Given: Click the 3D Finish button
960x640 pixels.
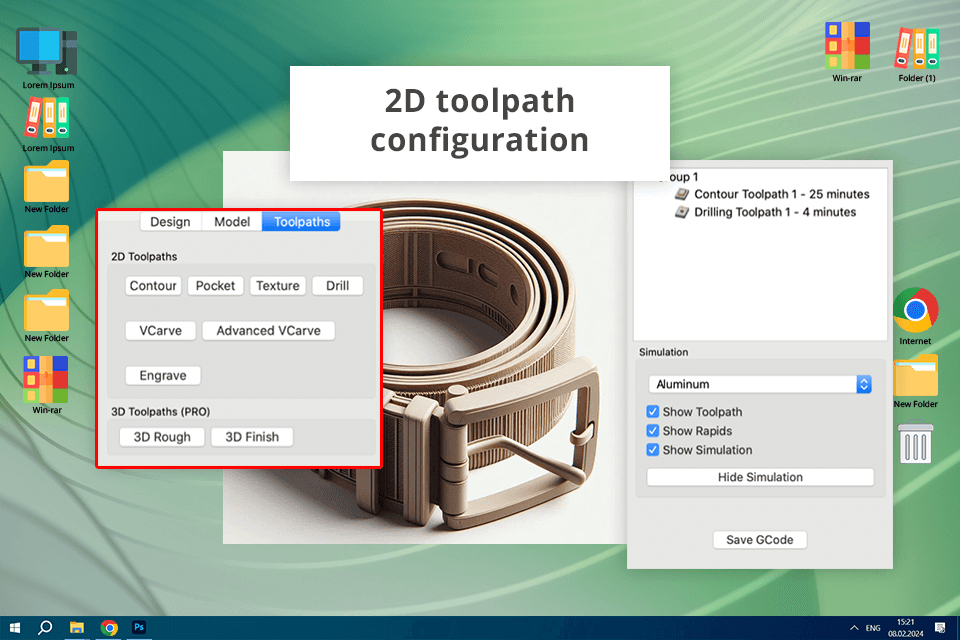Looking at the screenshot, I should (252, 437).
